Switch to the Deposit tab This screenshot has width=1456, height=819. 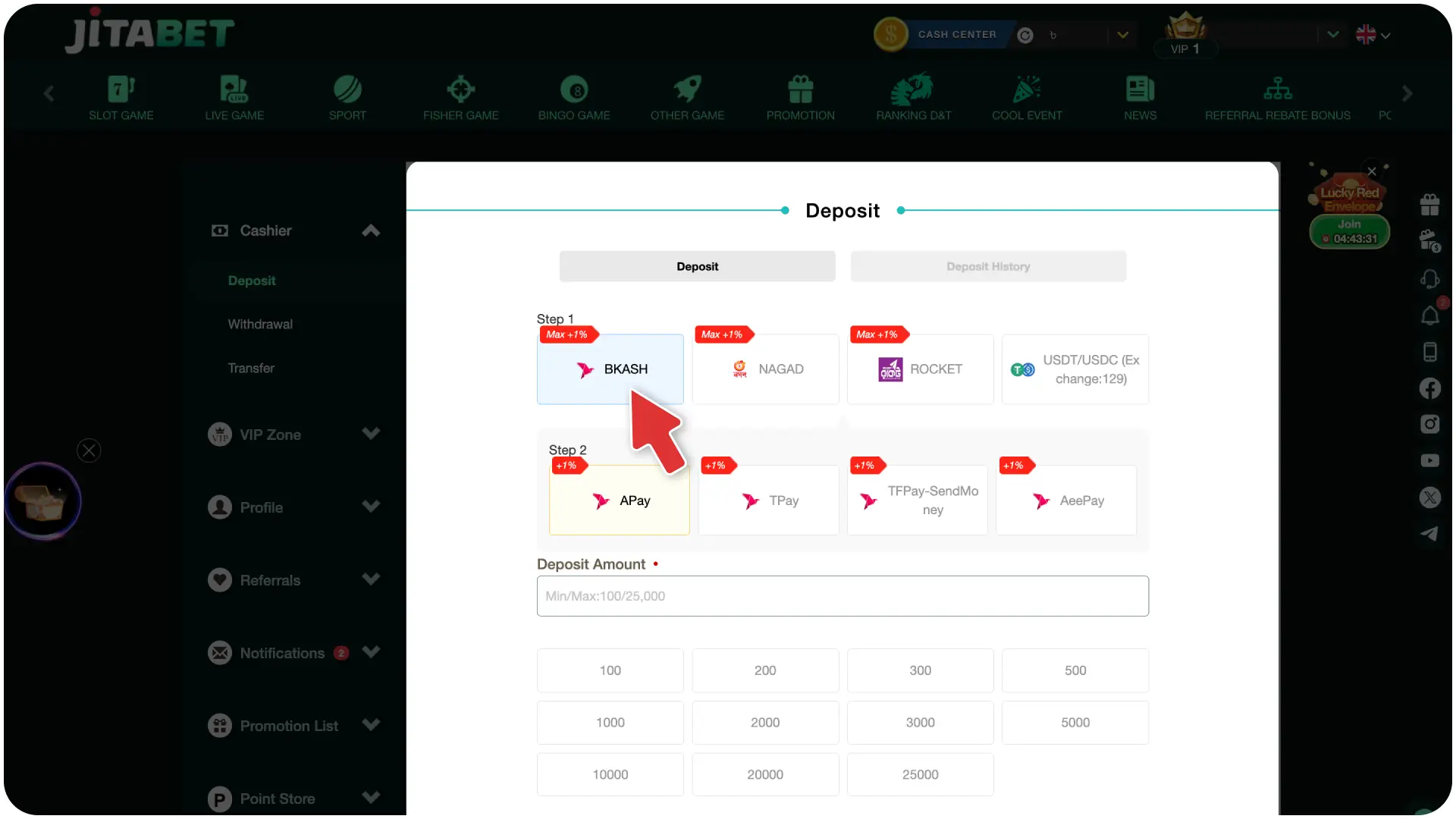(697, 266)
